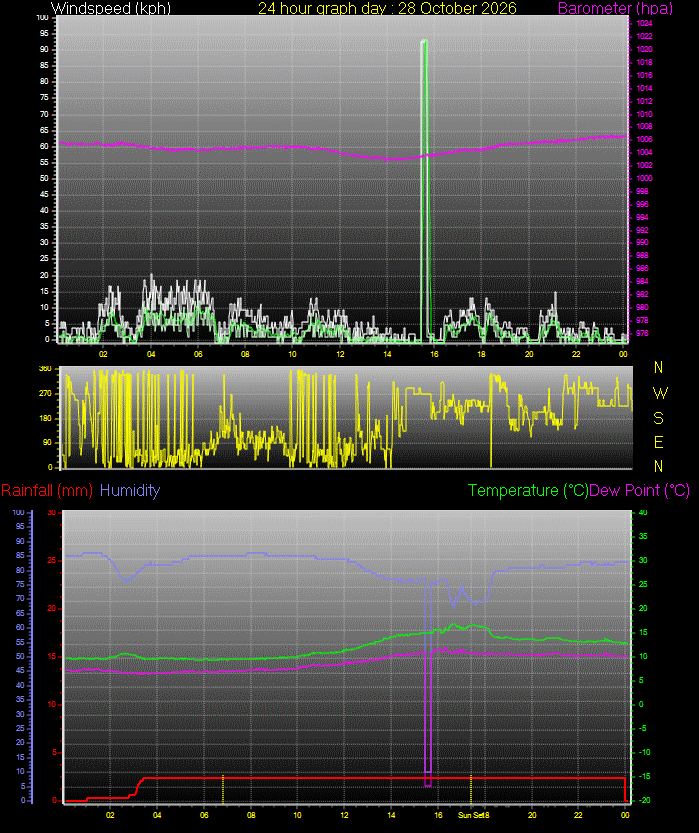Click the yellow sunset dotted marker line
The image size is (699, 833).
471,789
